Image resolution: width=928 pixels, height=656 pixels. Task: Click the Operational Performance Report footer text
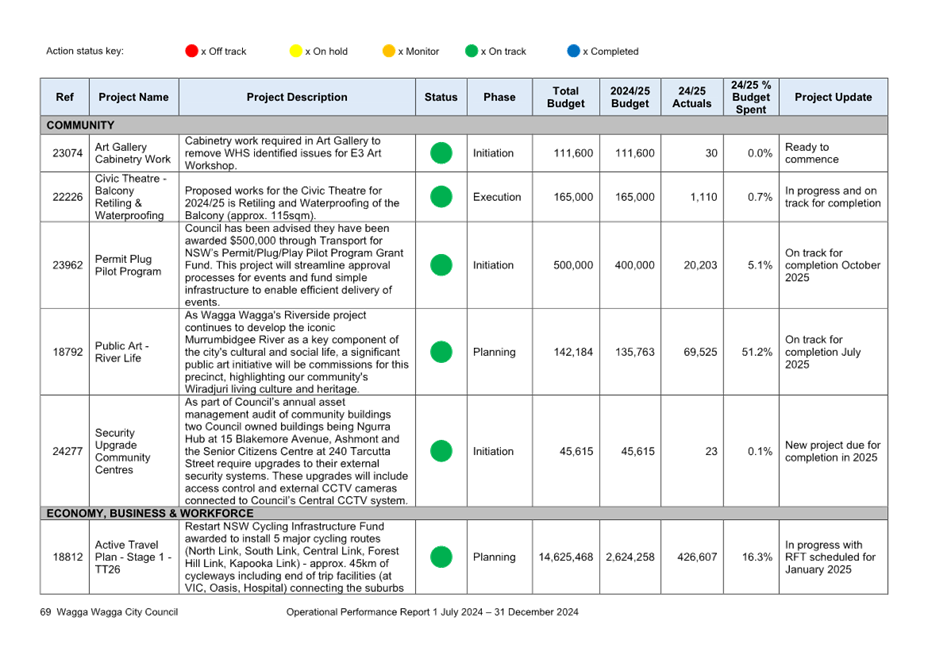tap(432, 612)
